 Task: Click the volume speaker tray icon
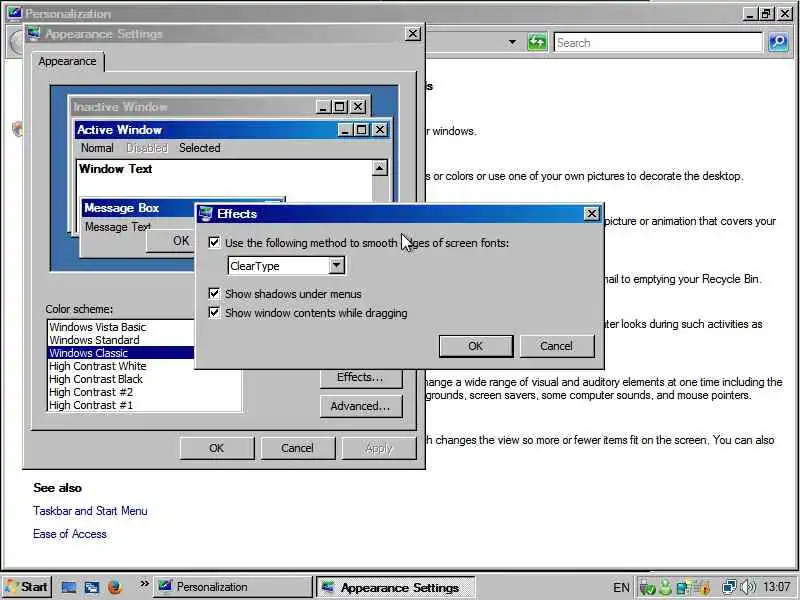748,587
